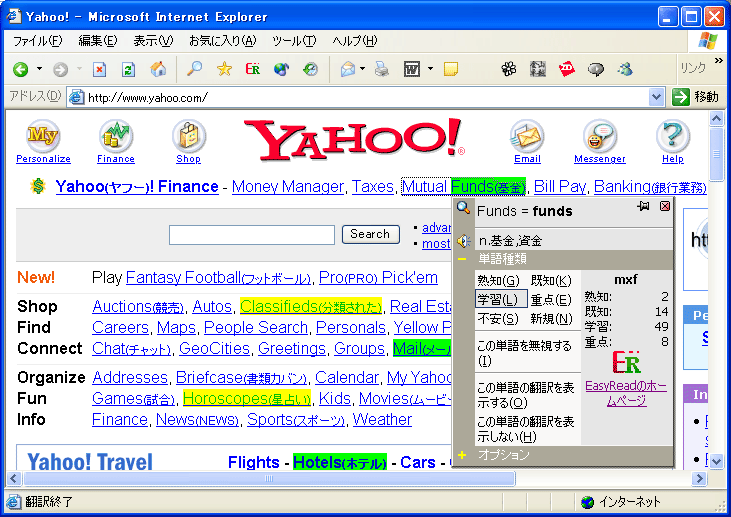Click the vertical scrollbar down arrow

716,461
